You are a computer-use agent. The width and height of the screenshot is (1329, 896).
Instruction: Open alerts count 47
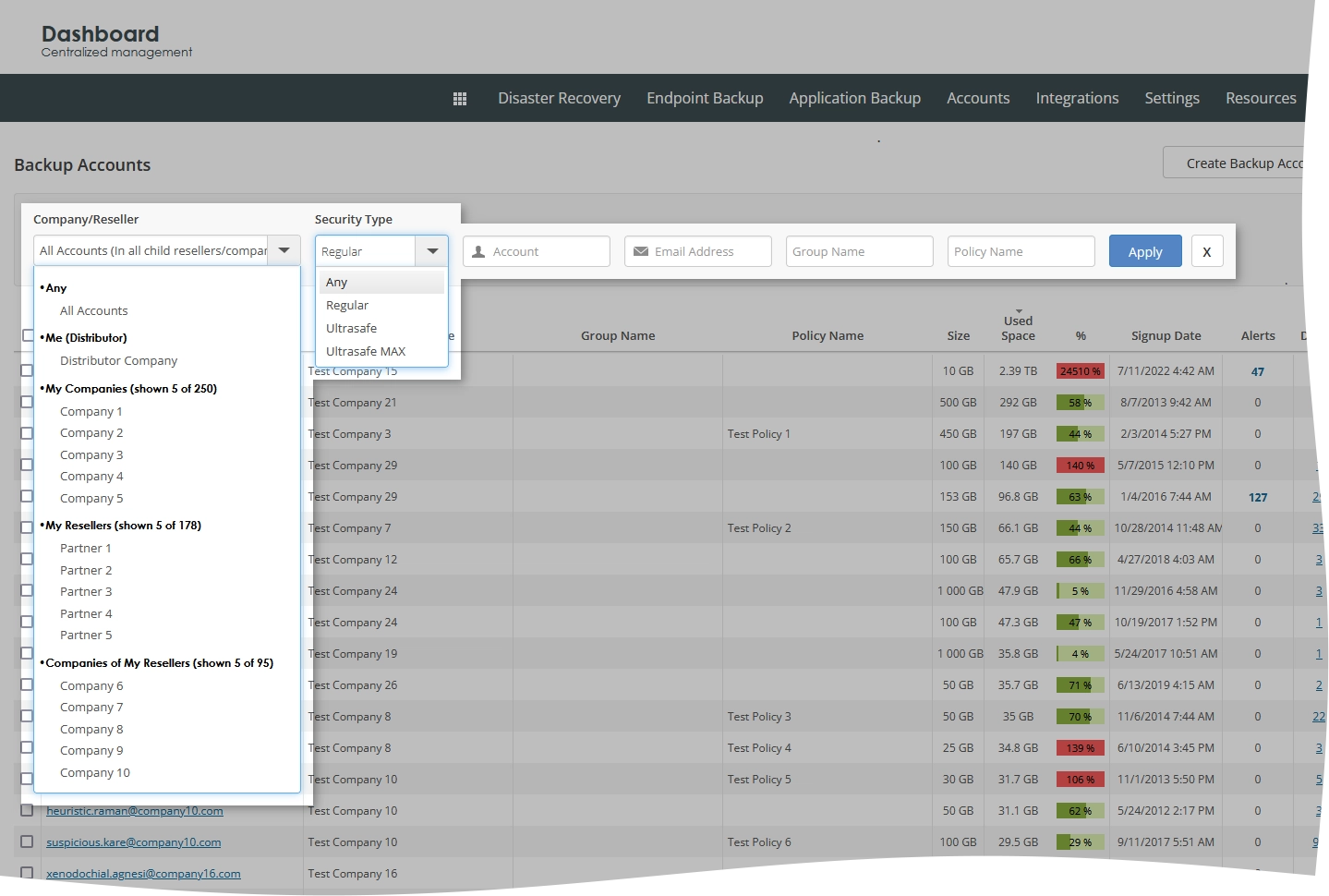pyautogui.click(x=1258, y=372)
